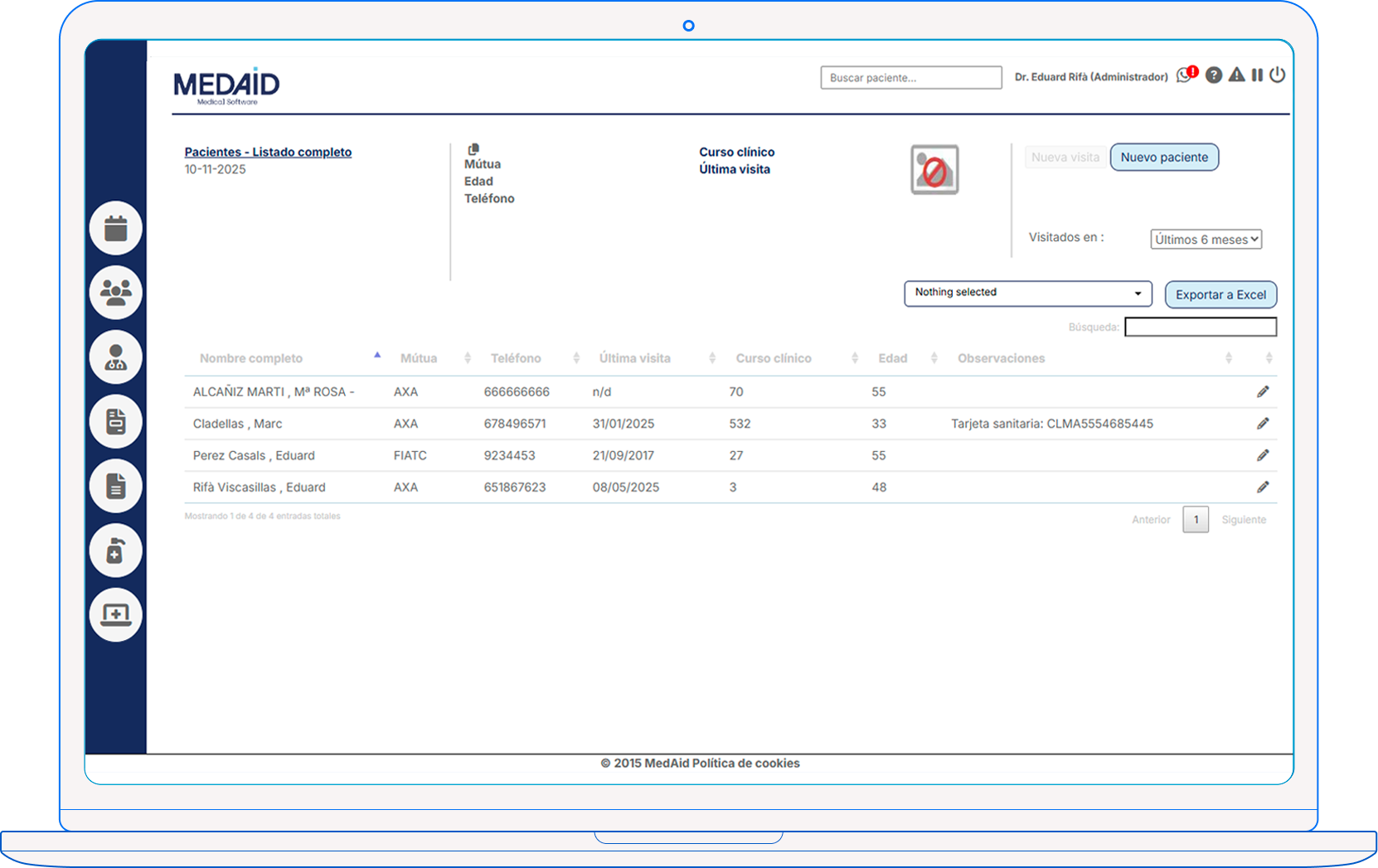Edit Perez Casals row pencil icon

coord(1263,455)
